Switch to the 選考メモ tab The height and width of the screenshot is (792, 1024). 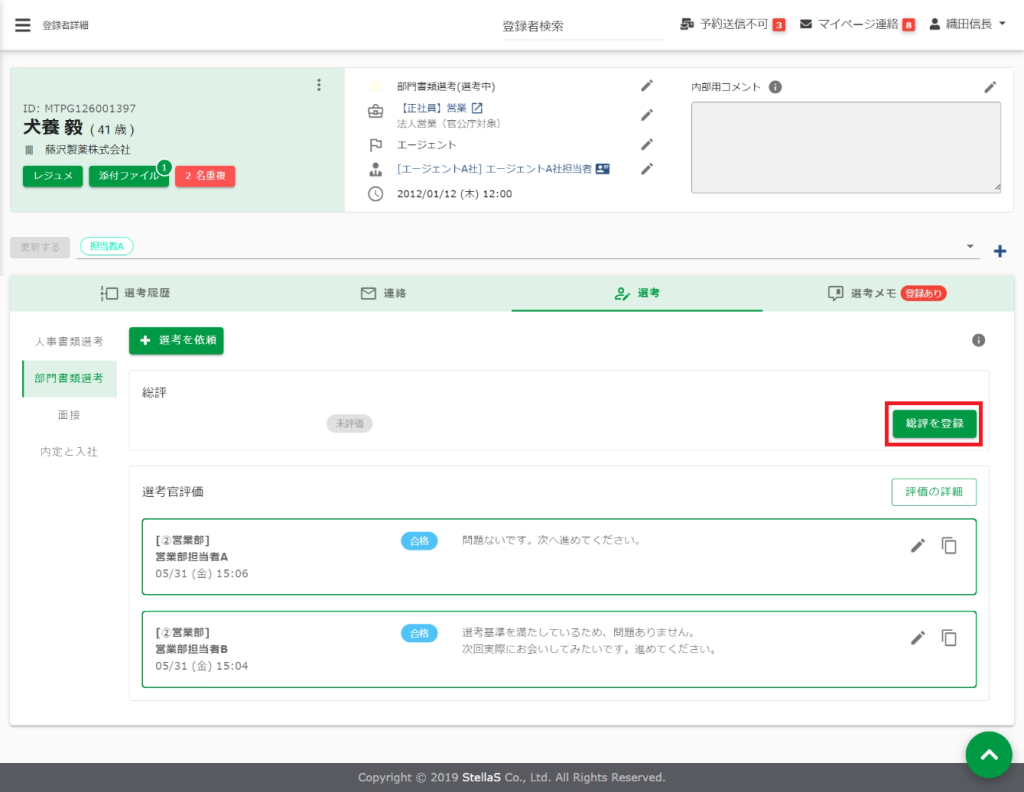[886, 293]
